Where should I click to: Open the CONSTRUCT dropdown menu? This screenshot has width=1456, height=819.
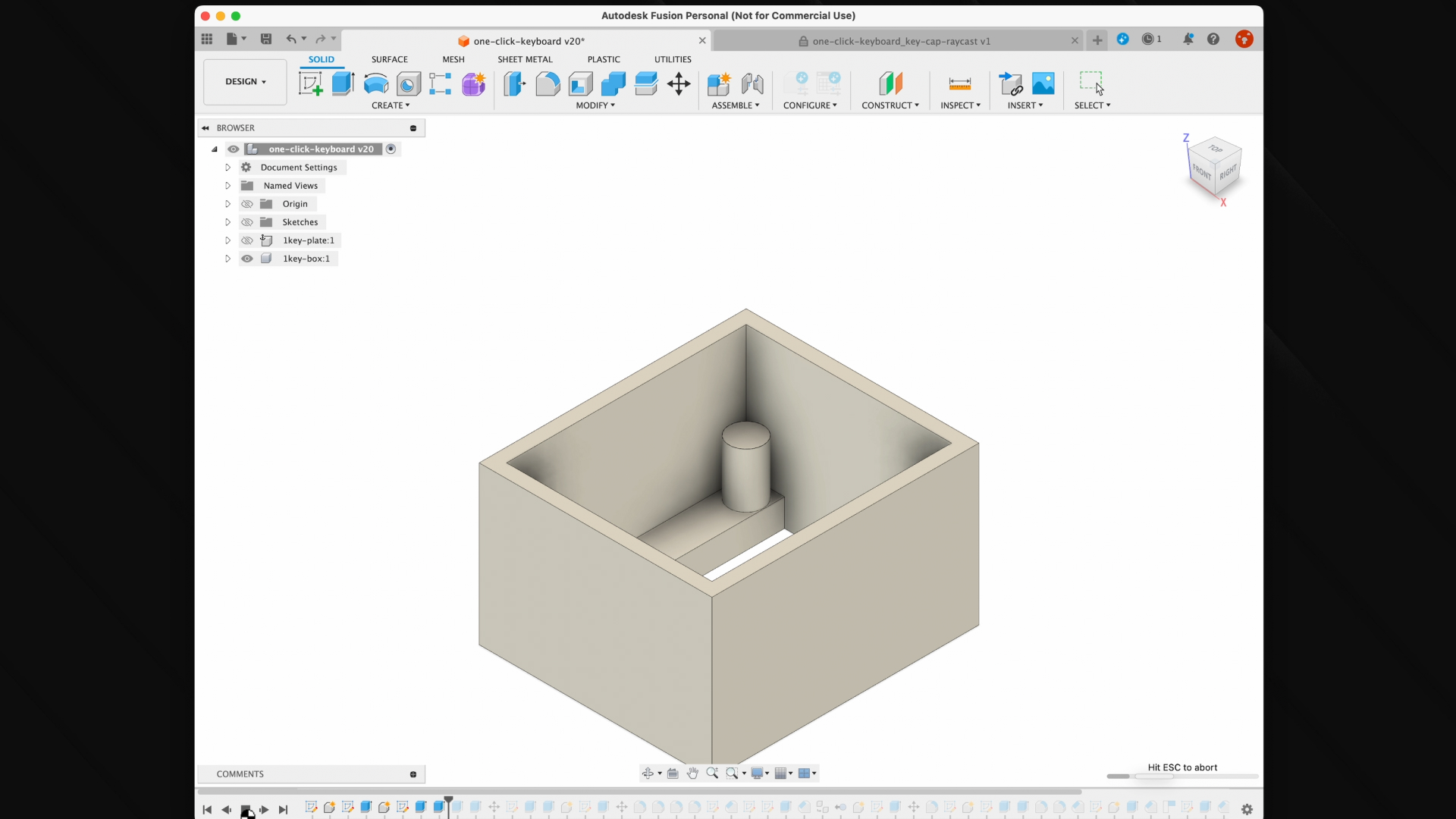(x=890, y=105)
